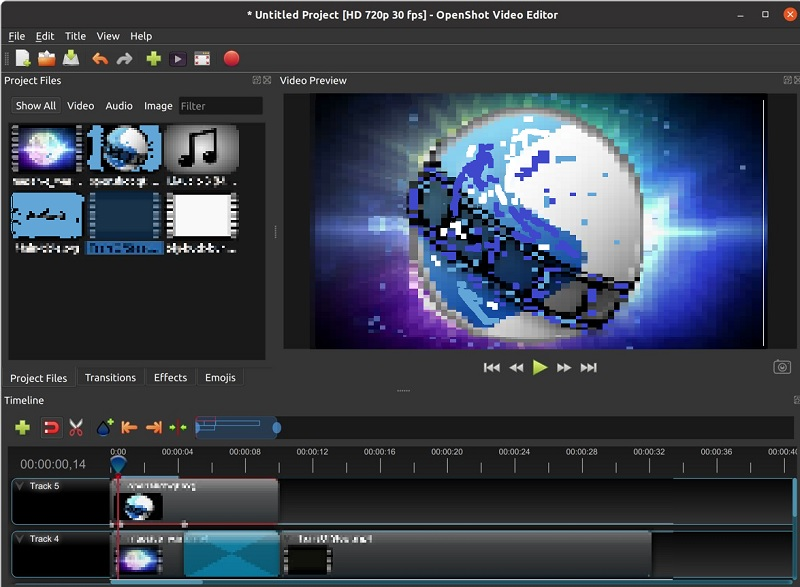Select the globe clip on Track 5
This screenshot has height=587, width=800.
195,501
